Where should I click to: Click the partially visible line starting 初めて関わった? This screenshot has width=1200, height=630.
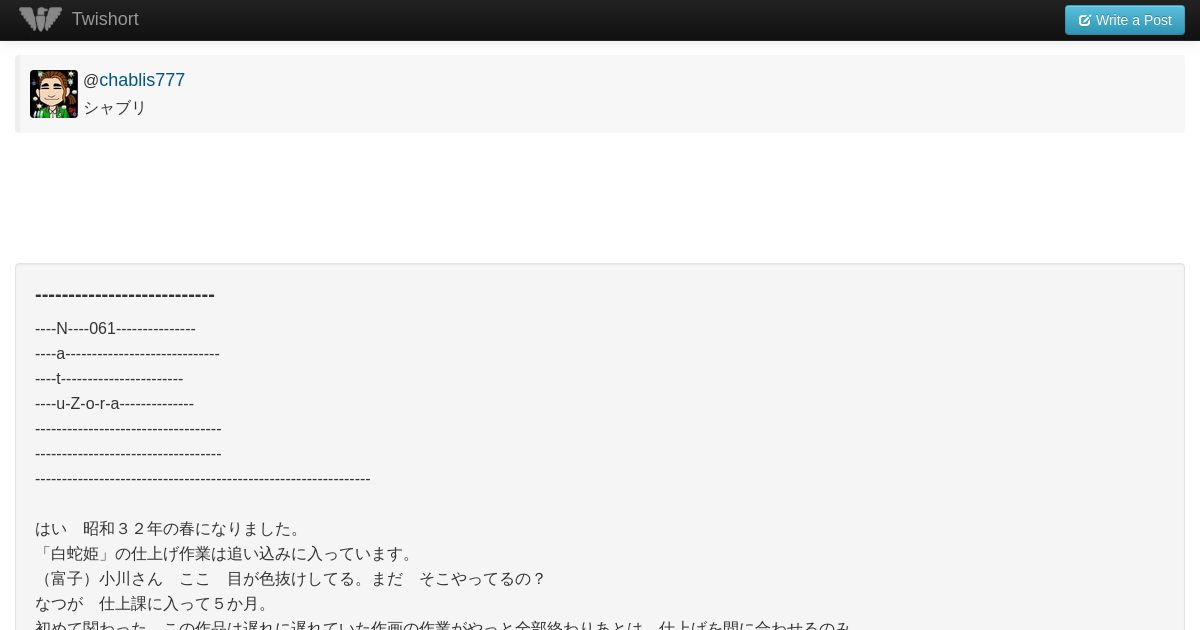pos(443,625)
